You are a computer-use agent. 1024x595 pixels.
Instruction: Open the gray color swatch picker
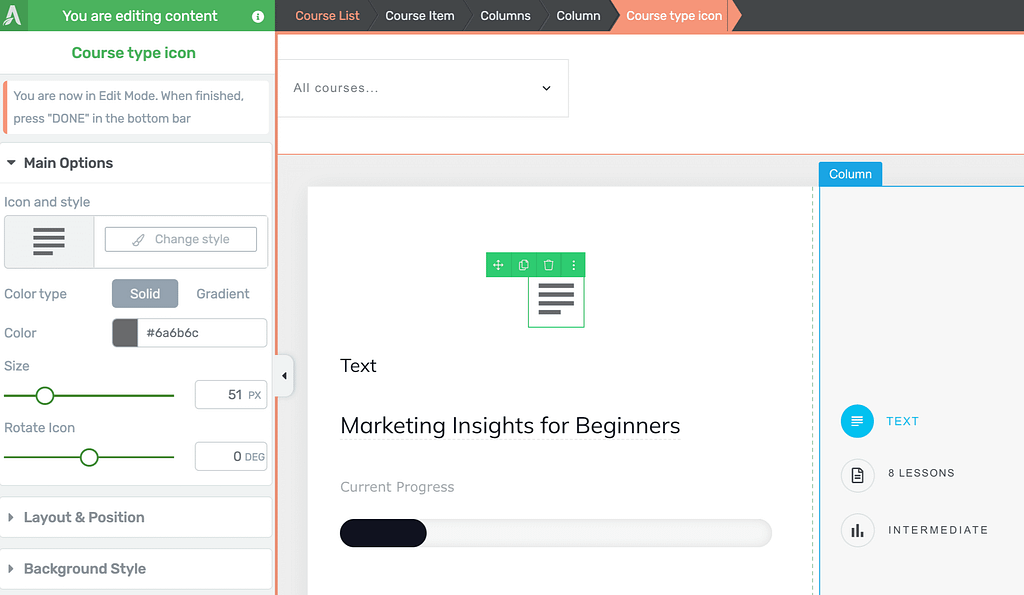(x=125, y=332)
